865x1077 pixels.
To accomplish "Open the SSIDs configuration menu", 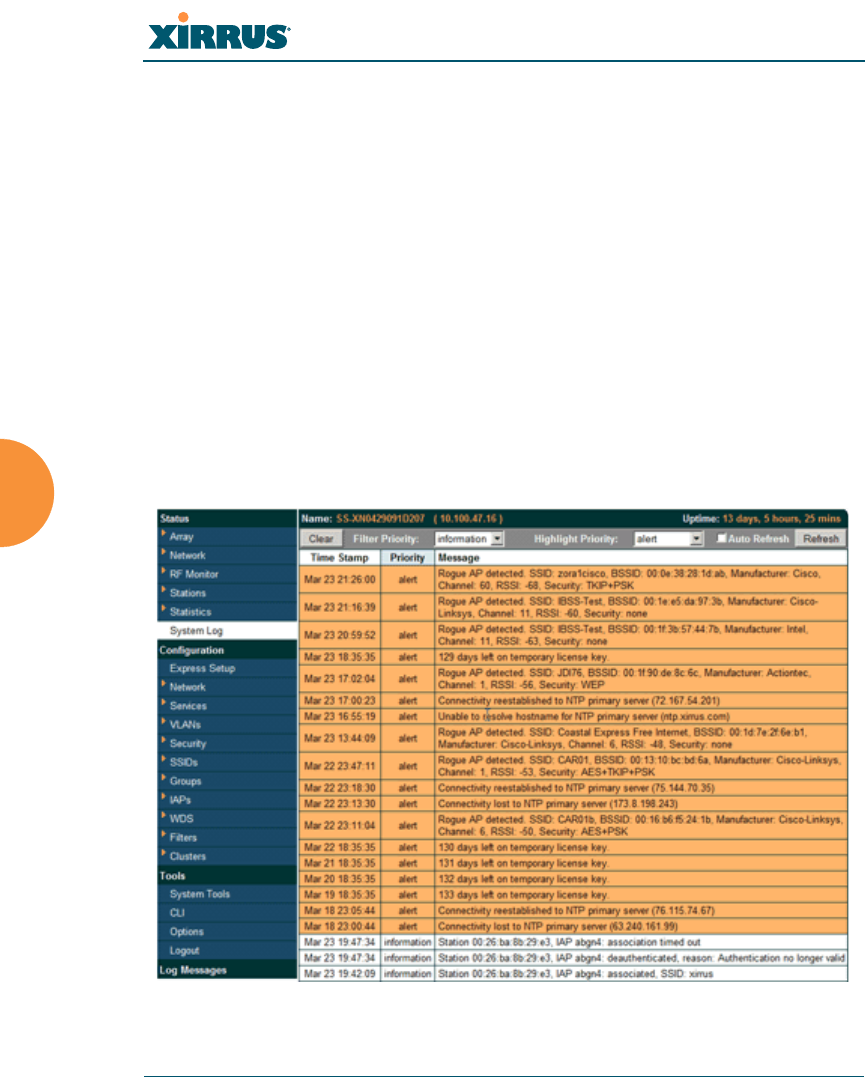I will click(x=183, y=762).
